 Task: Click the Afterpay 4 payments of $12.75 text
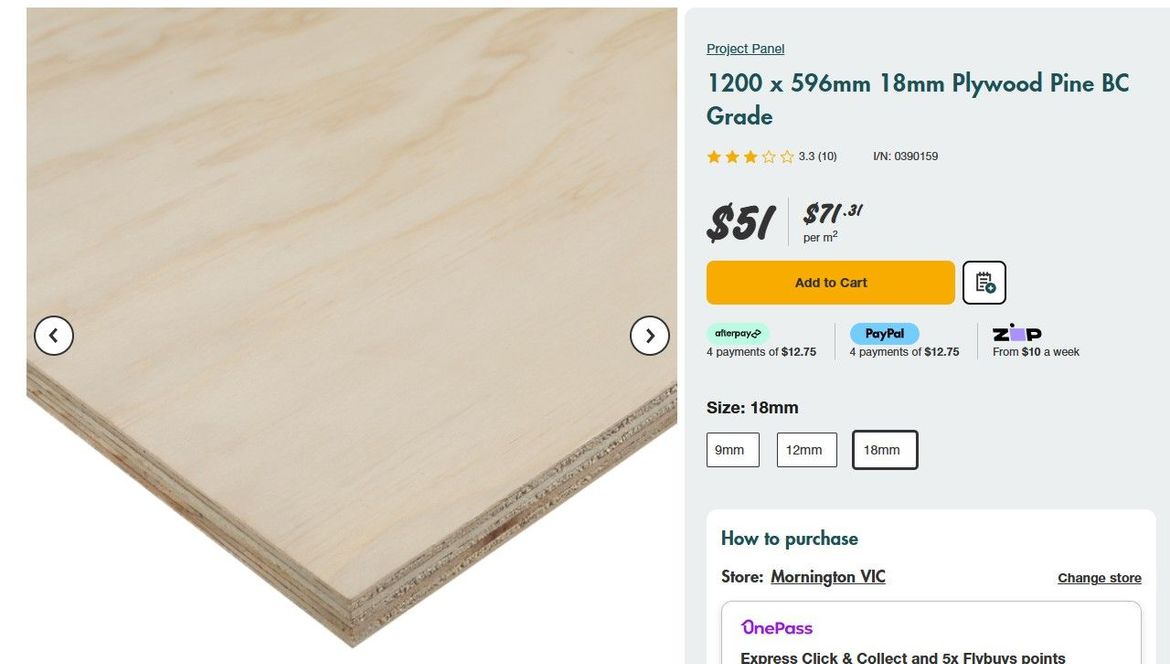point(761,352)
